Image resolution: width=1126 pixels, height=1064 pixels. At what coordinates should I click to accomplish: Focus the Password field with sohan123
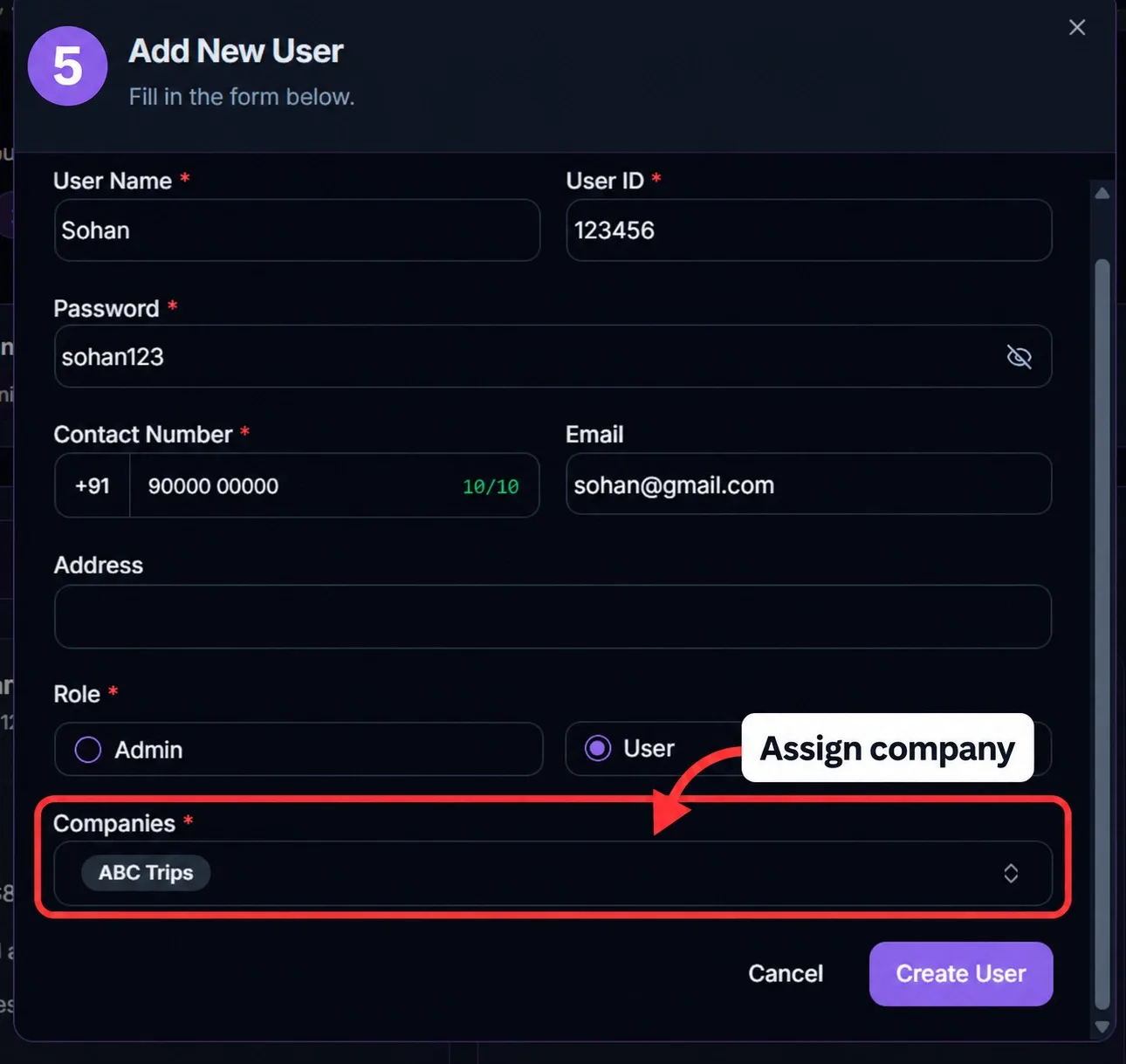(x=553, y=356)
